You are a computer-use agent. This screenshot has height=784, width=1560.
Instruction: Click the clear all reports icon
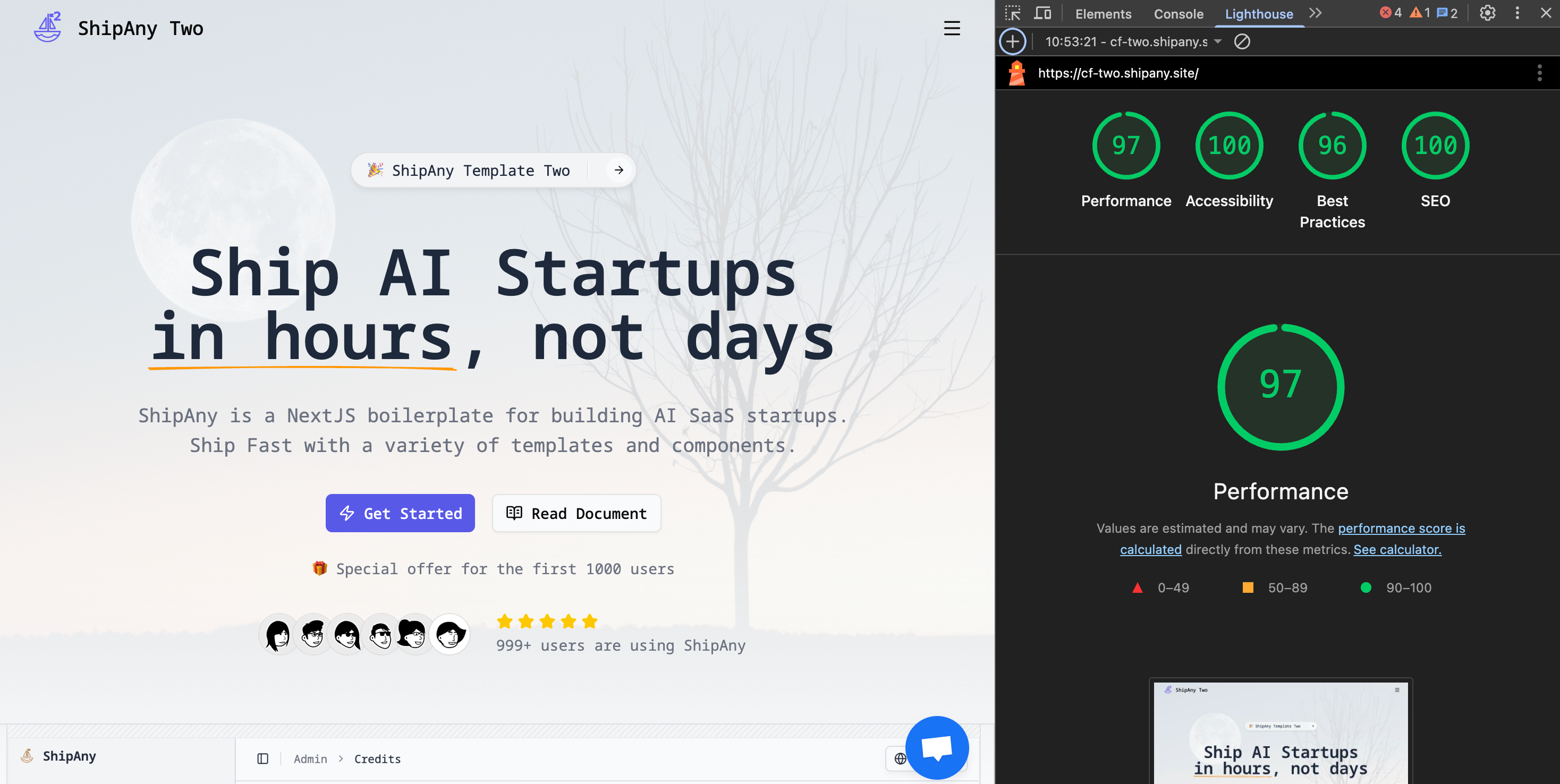tap(1241, 42)
